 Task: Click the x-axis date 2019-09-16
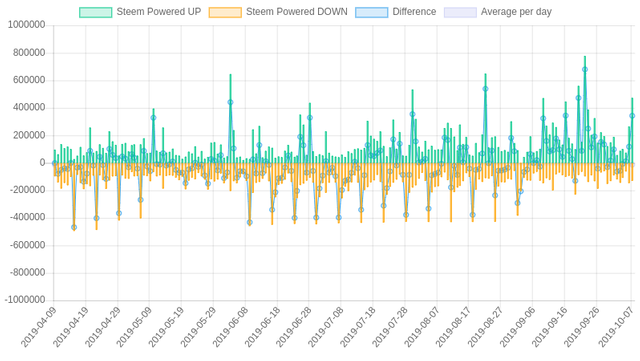[x=549, y=327]
